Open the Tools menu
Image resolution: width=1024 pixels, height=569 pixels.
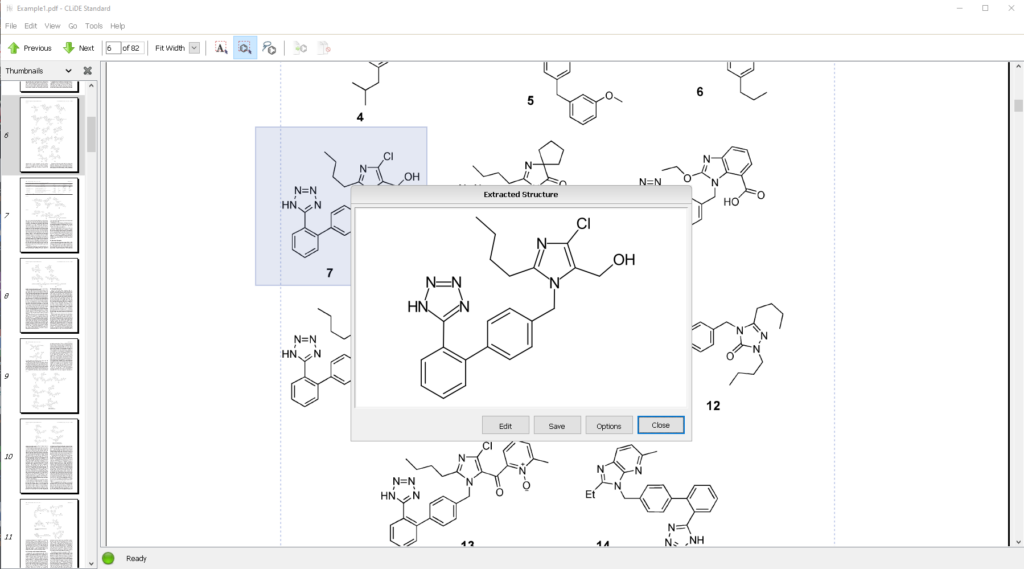(94, 26)
